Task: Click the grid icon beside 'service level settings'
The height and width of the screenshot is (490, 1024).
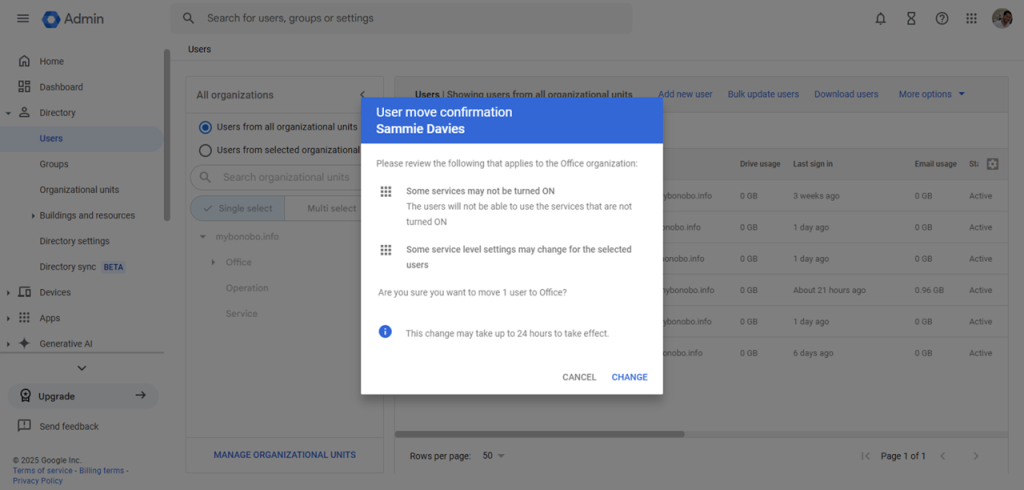Action: coord(386,250)
